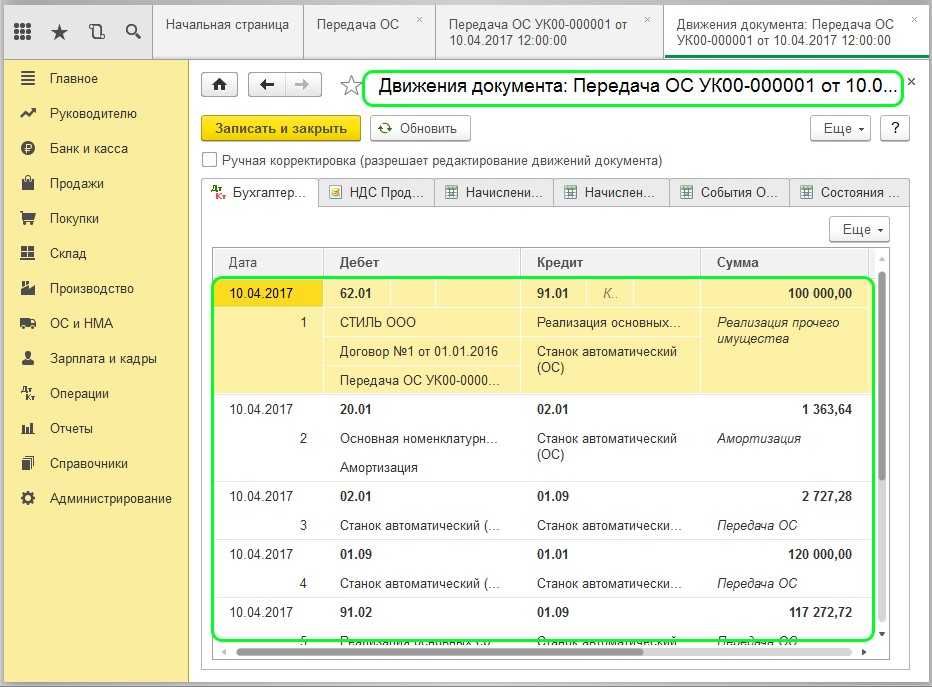
Task: Open Покупки section
Action: tap(74, 219)
